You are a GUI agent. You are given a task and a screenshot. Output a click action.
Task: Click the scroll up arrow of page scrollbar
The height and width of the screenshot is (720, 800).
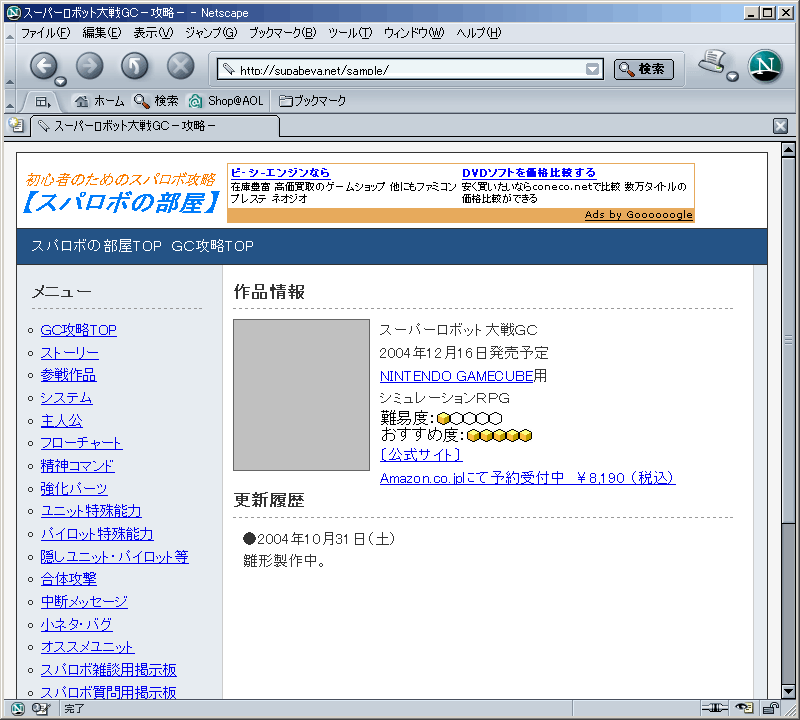[x=788, y=150]
